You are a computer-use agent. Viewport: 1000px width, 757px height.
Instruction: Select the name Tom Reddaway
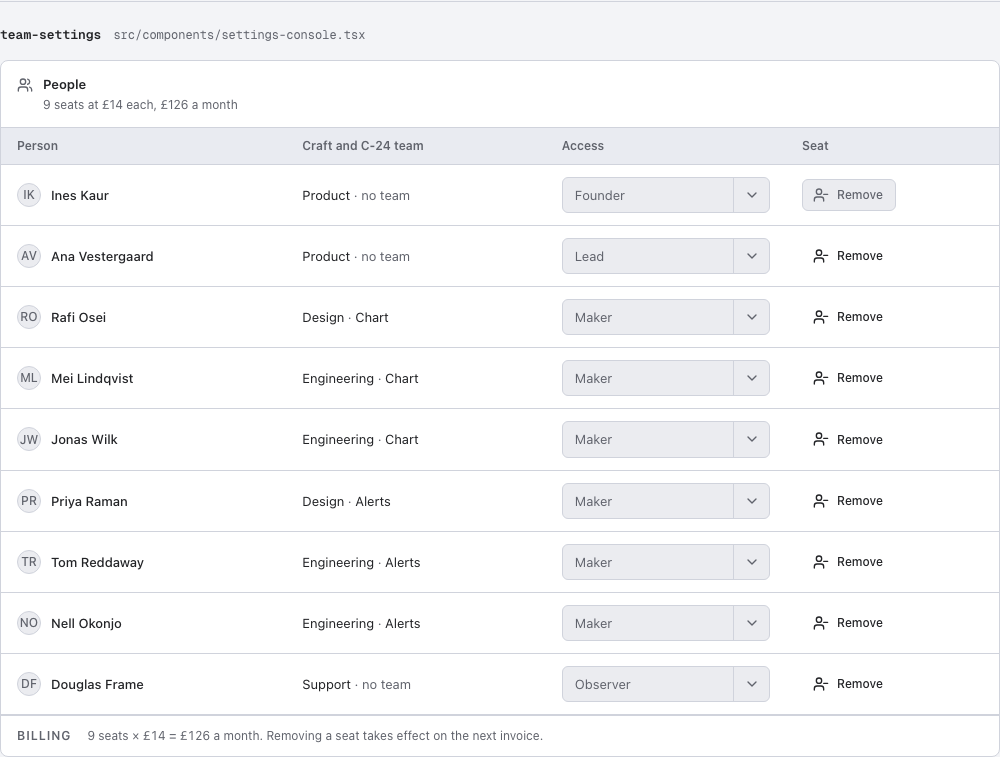pos(98,562)
